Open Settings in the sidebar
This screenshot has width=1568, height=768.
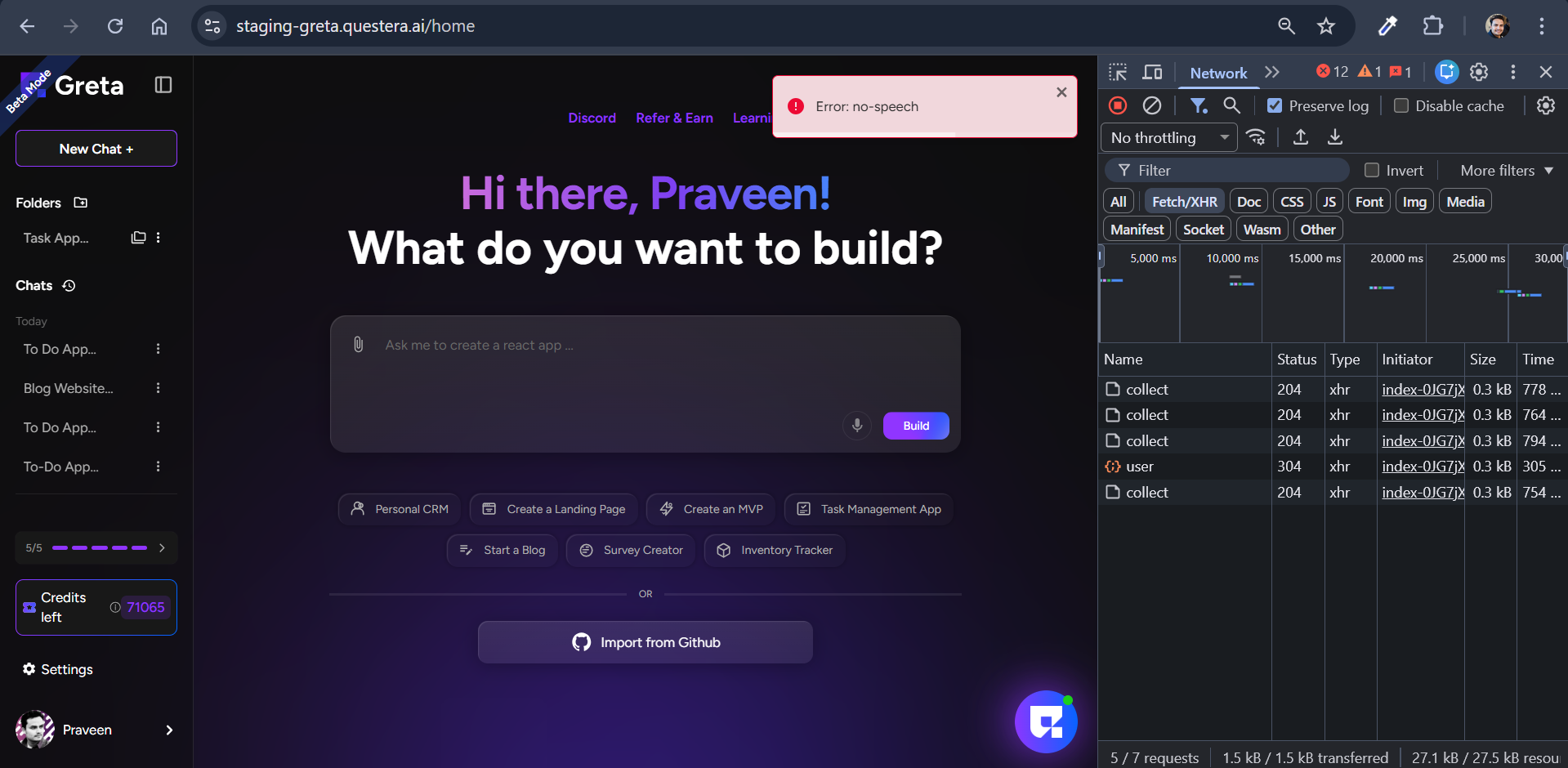tap(58, 669)
